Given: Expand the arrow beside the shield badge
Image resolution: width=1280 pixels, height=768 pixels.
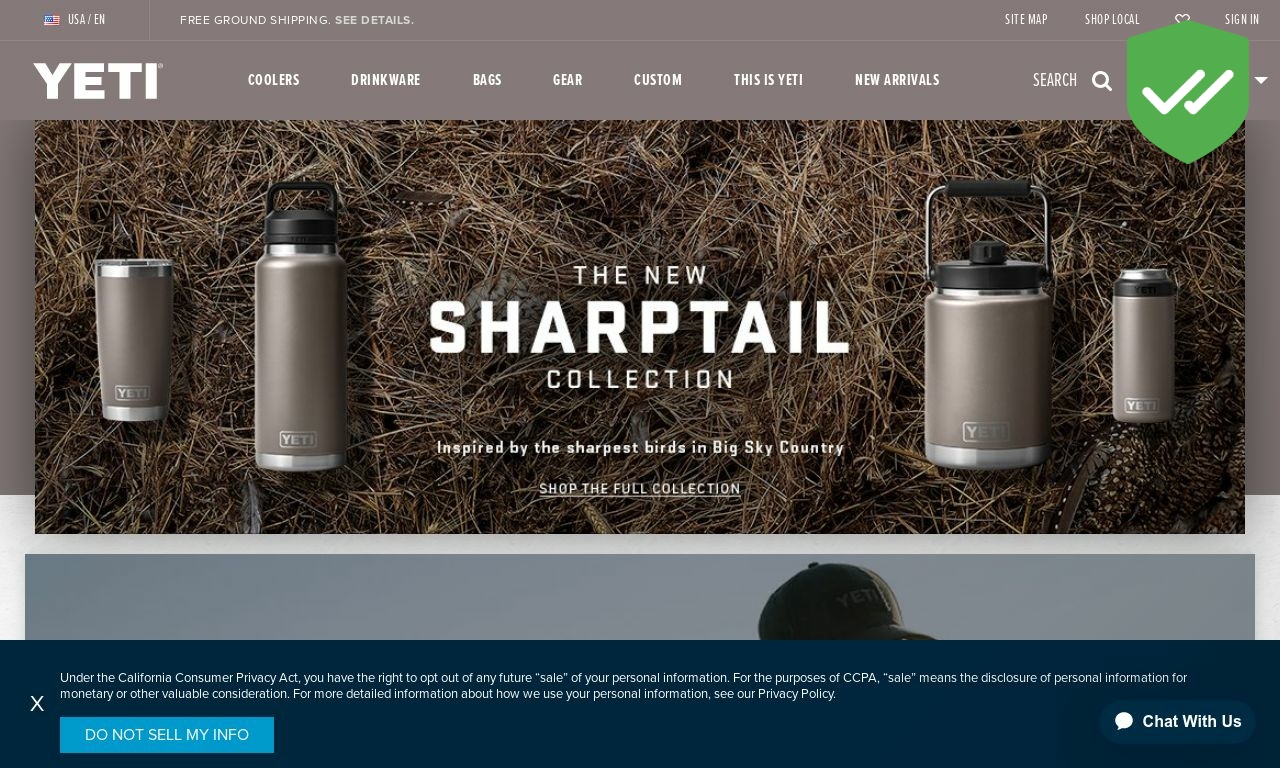Looking at the screenshot, I should point(1261,81).
